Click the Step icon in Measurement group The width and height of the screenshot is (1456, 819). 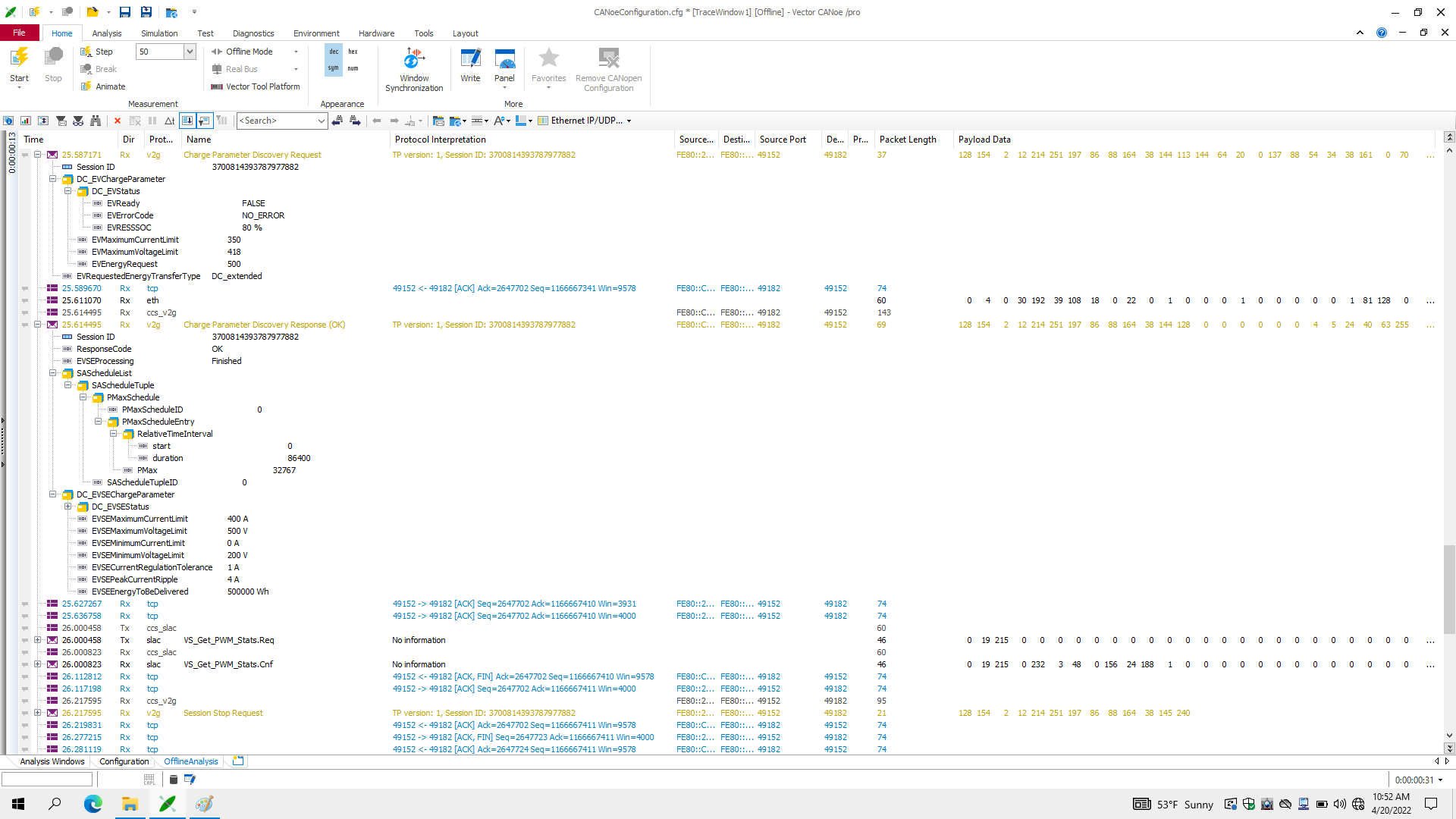point(86,52)
